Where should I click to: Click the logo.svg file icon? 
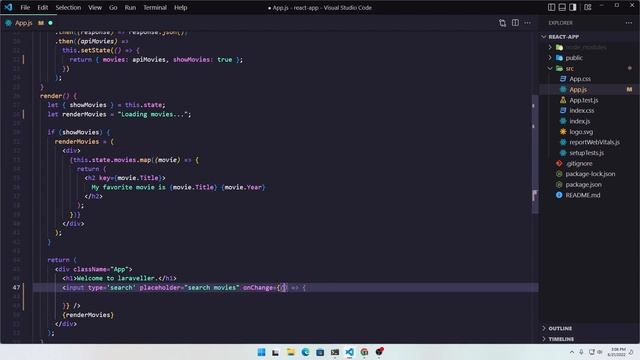click(563, 132)
